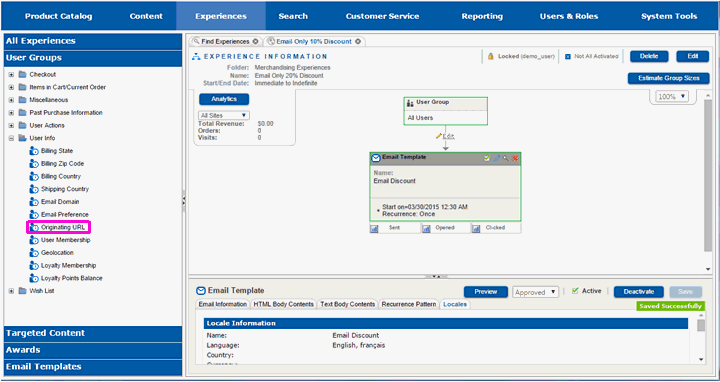Click the Email Domain icon
Screen dimensions: 720x382
point(34,202)
